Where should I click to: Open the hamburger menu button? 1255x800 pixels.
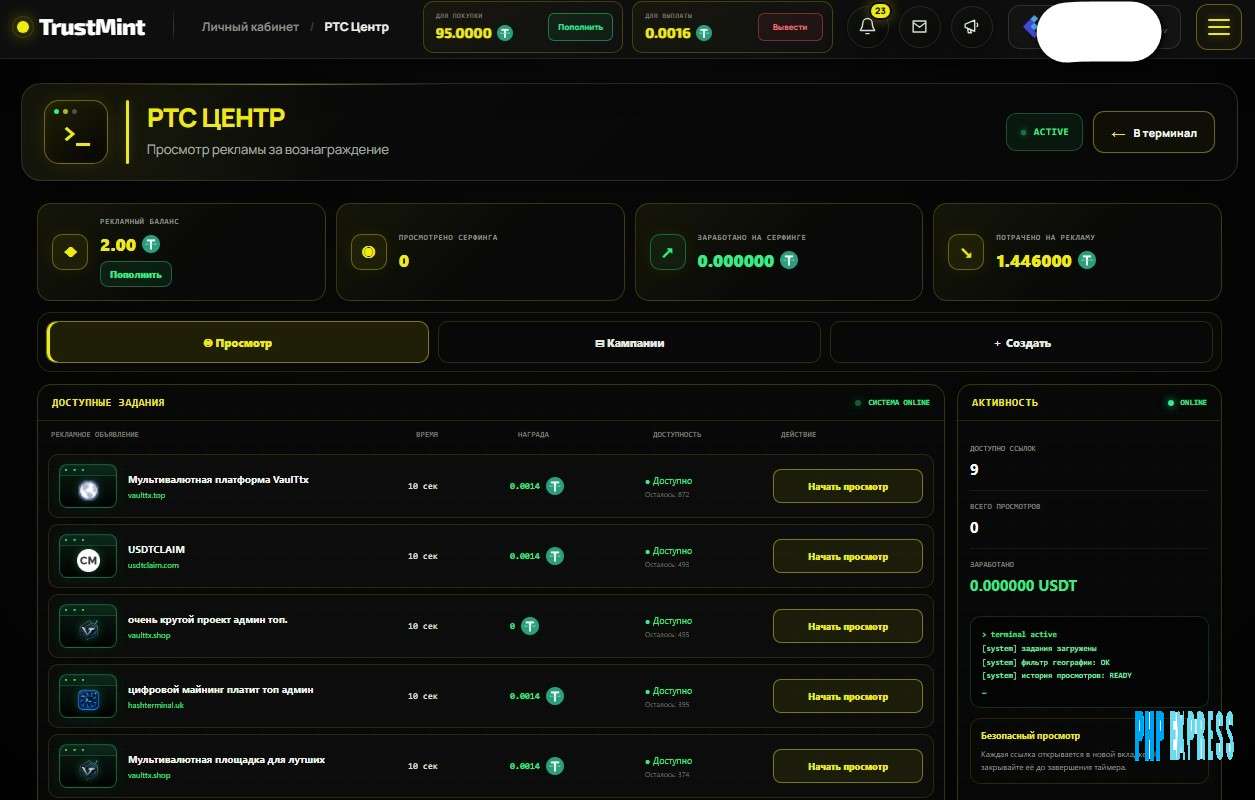1218,27
